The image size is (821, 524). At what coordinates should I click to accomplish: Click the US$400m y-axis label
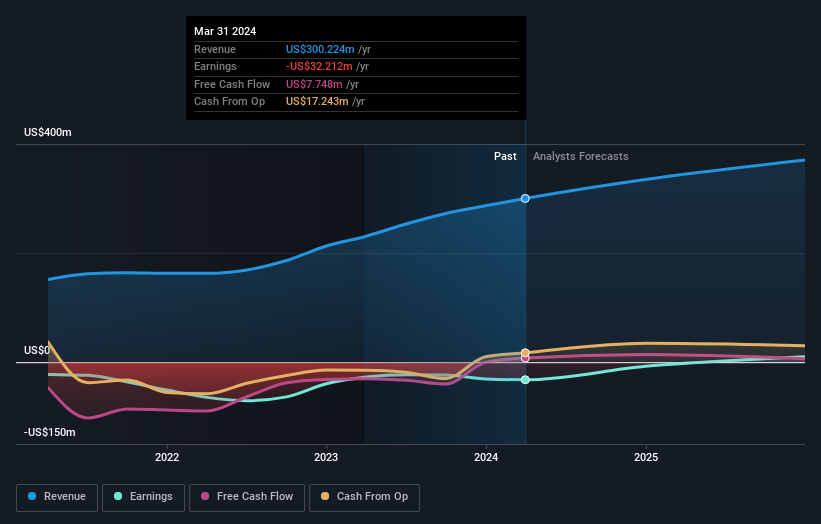[48, 132]
